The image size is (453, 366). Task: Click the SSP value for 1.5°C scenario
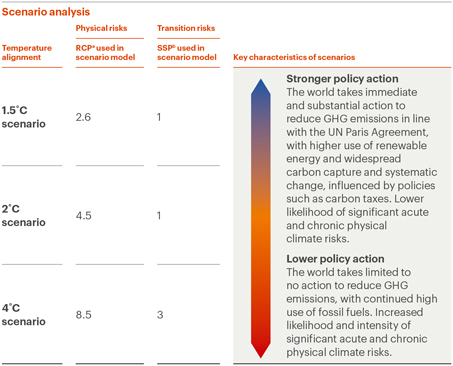159,117
